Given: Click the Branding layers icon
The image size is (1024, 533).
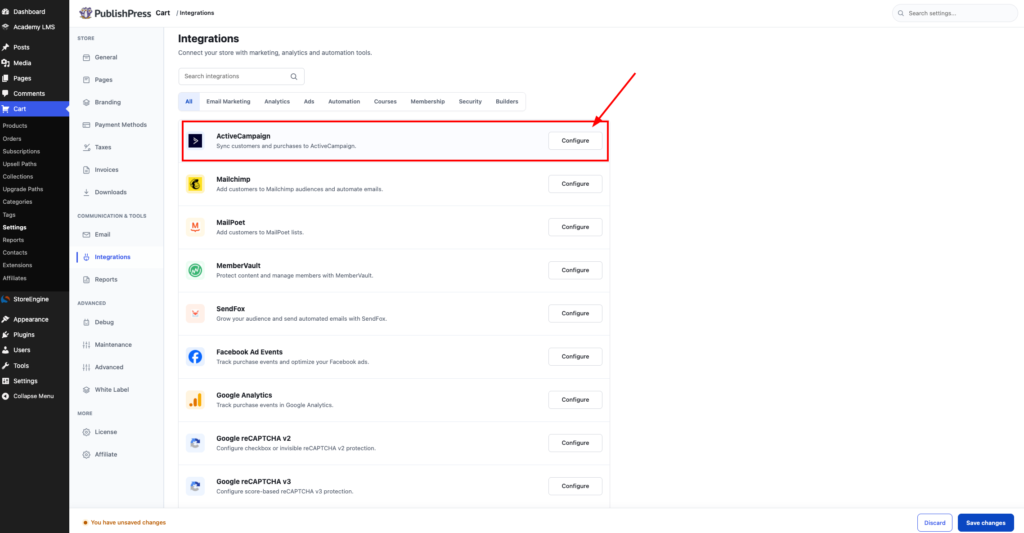Looking at the screenshot, I should click(x=86, y=103).
